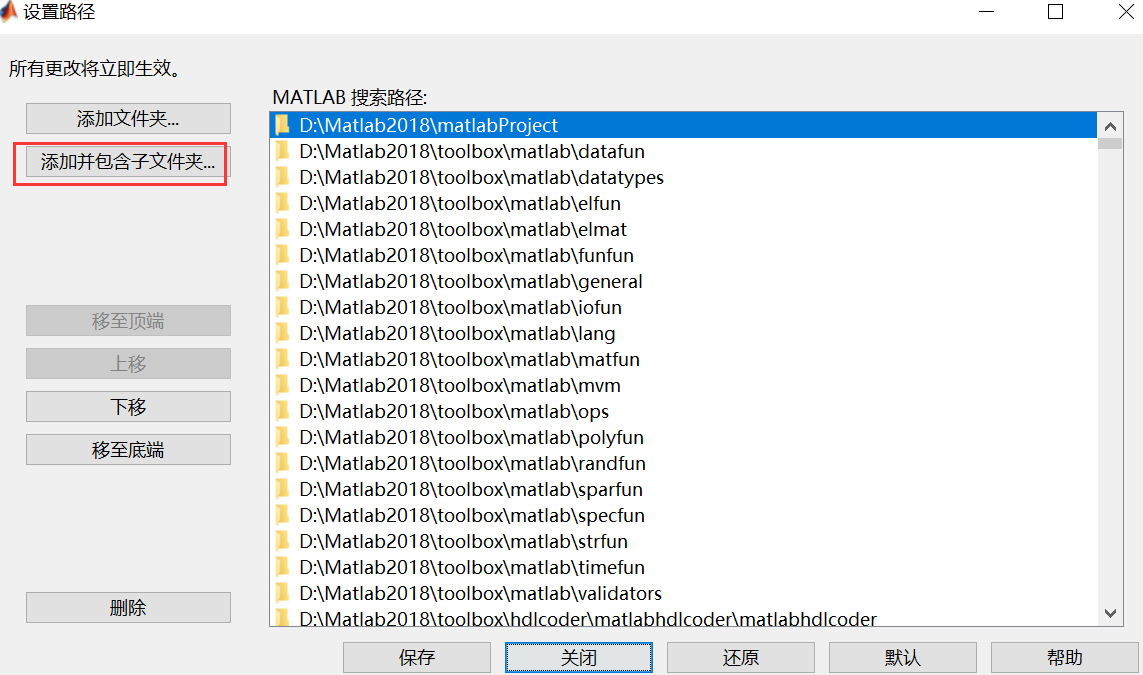Screen dimensions: 1143x675
Task: Click folder icon beside iofun path
Action: (x=282, y=307)
